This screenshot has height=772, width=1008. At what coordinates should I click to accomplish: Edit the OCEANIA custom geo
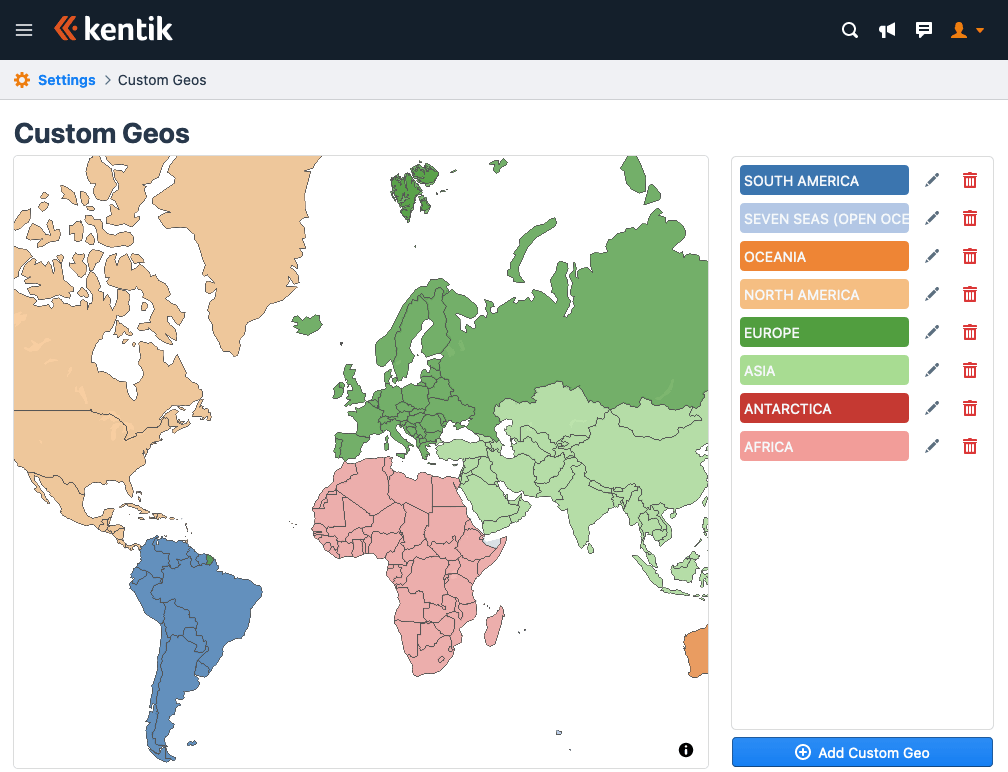coord(932,256)
